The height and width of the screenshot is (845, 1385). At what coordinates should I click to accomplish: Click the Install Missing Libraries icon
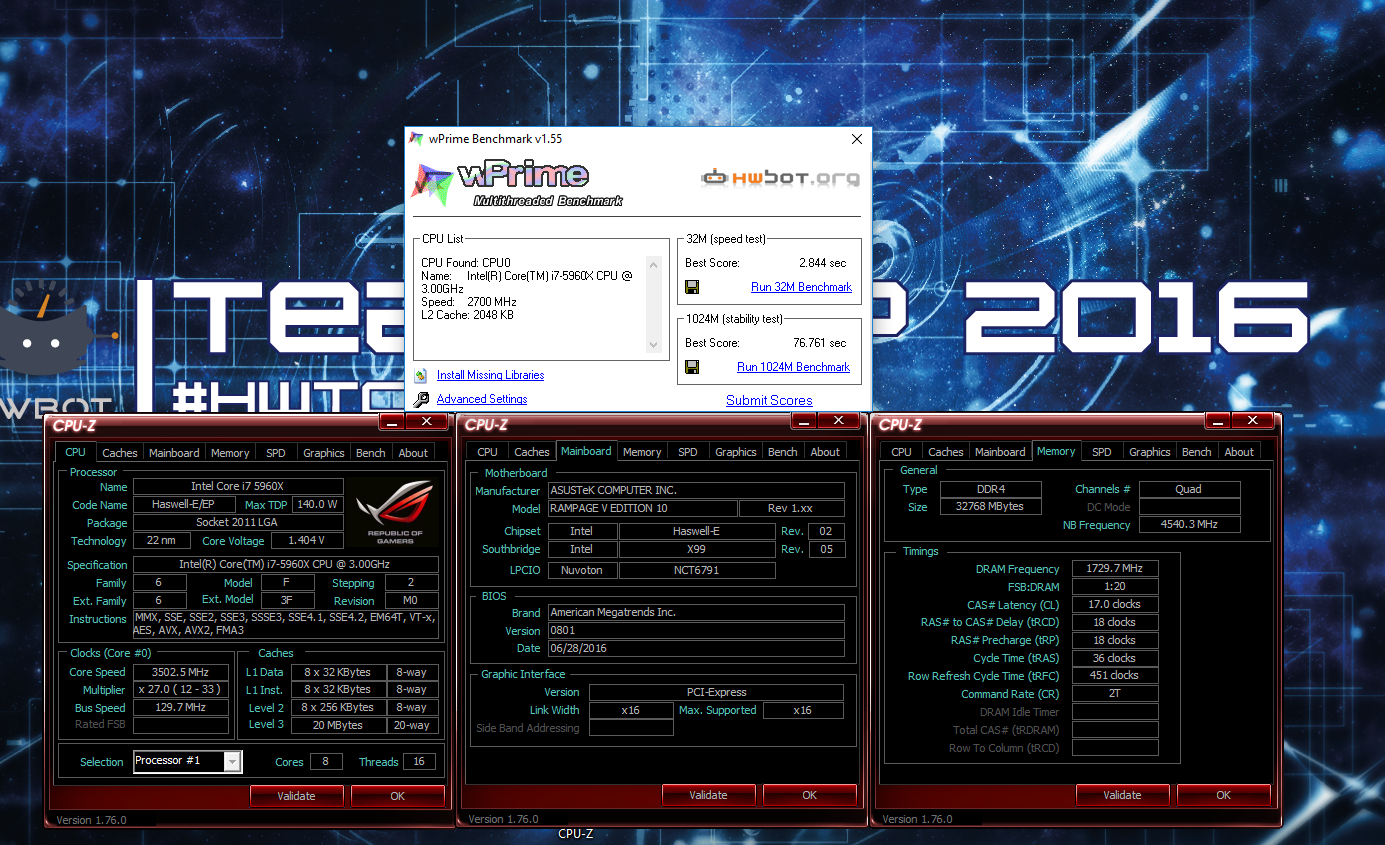click(420, 375)
